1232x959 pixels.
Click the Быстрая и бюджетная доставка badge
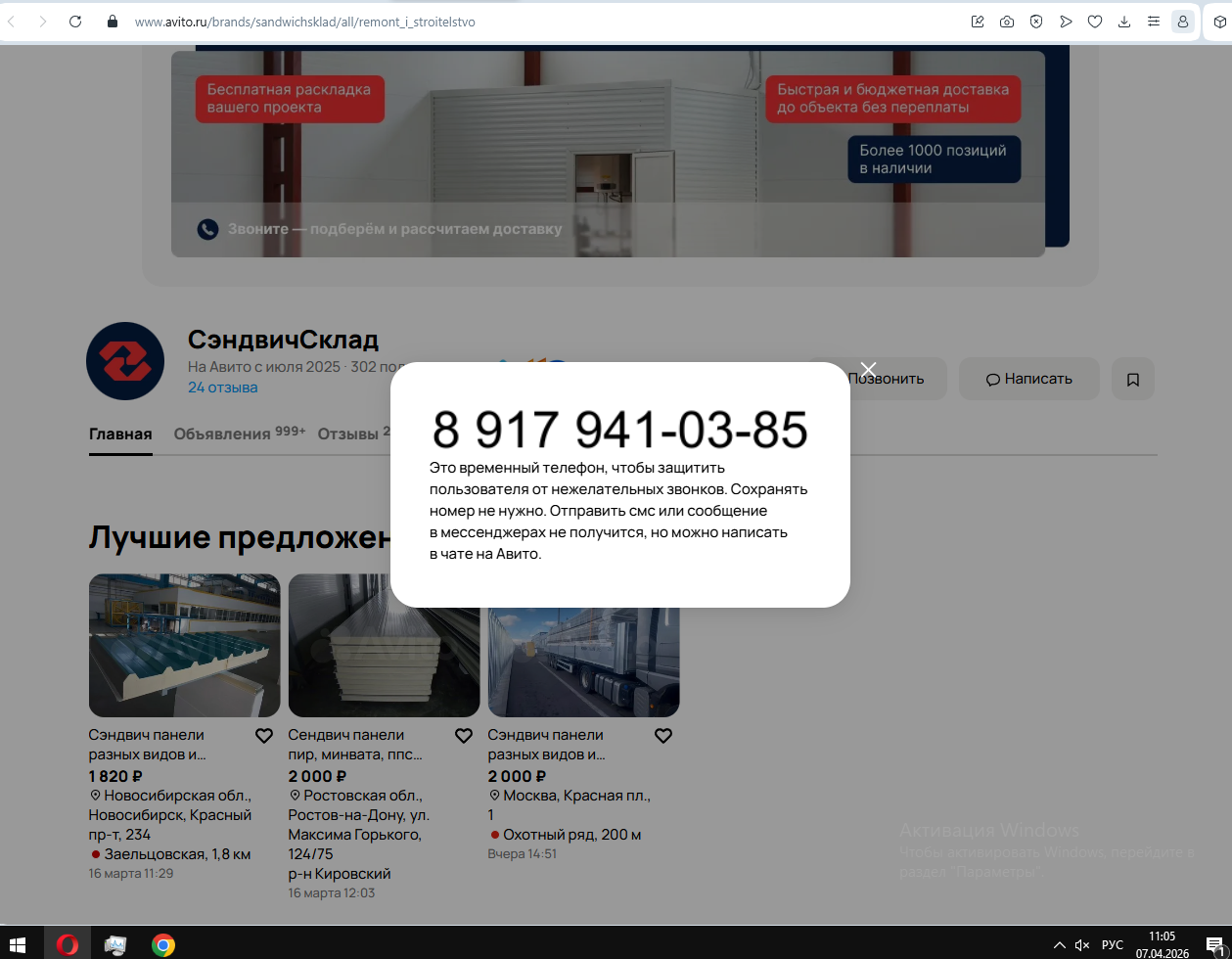pos(893,99)
